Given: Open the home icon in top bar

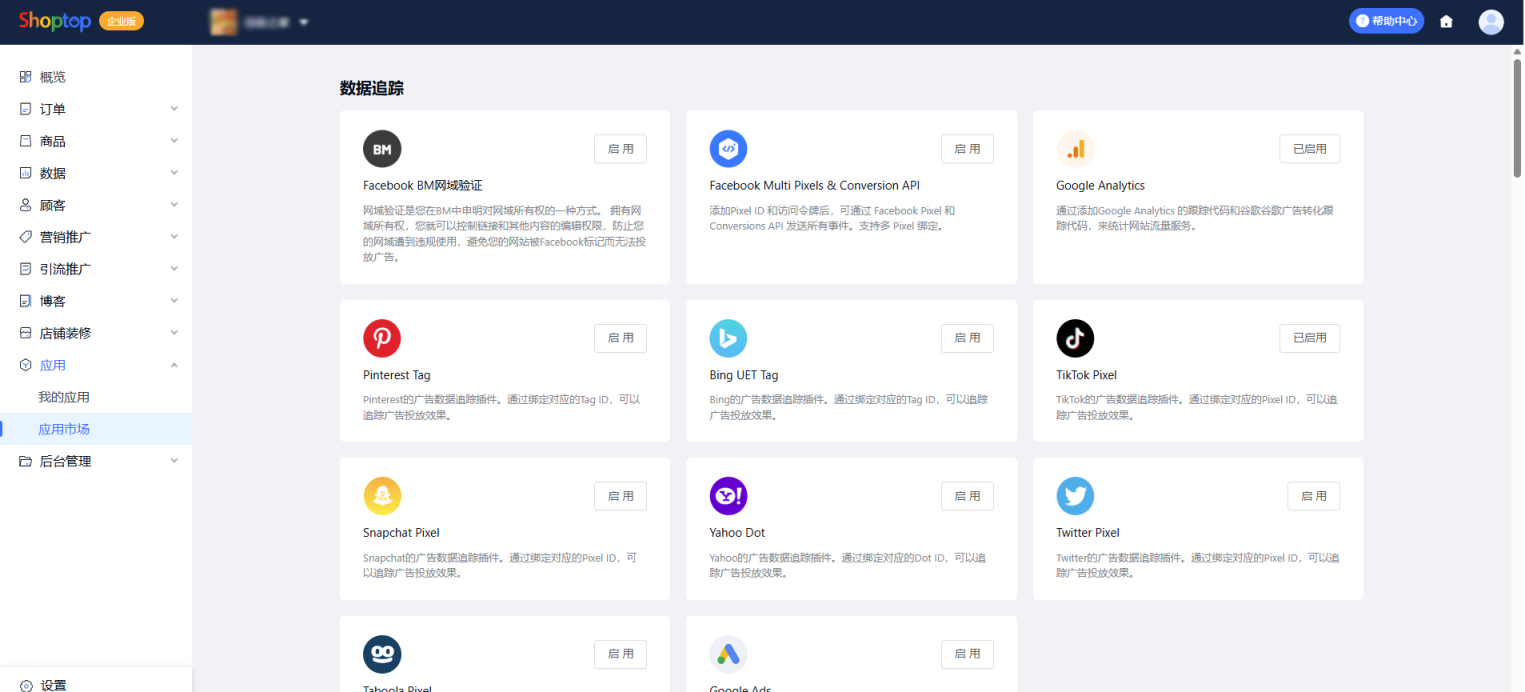Looking at the screenshot, I should (x=1446, y=21).
